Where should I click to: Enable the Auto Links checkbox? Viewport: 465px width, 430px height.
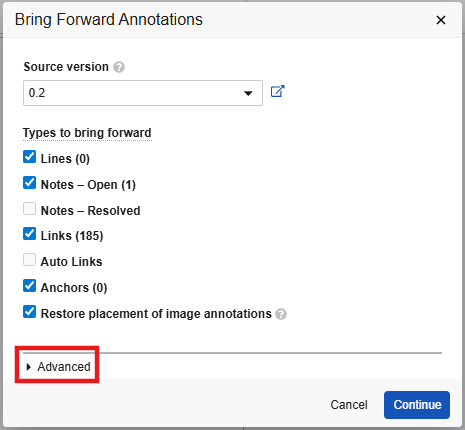tap(30, 260)
